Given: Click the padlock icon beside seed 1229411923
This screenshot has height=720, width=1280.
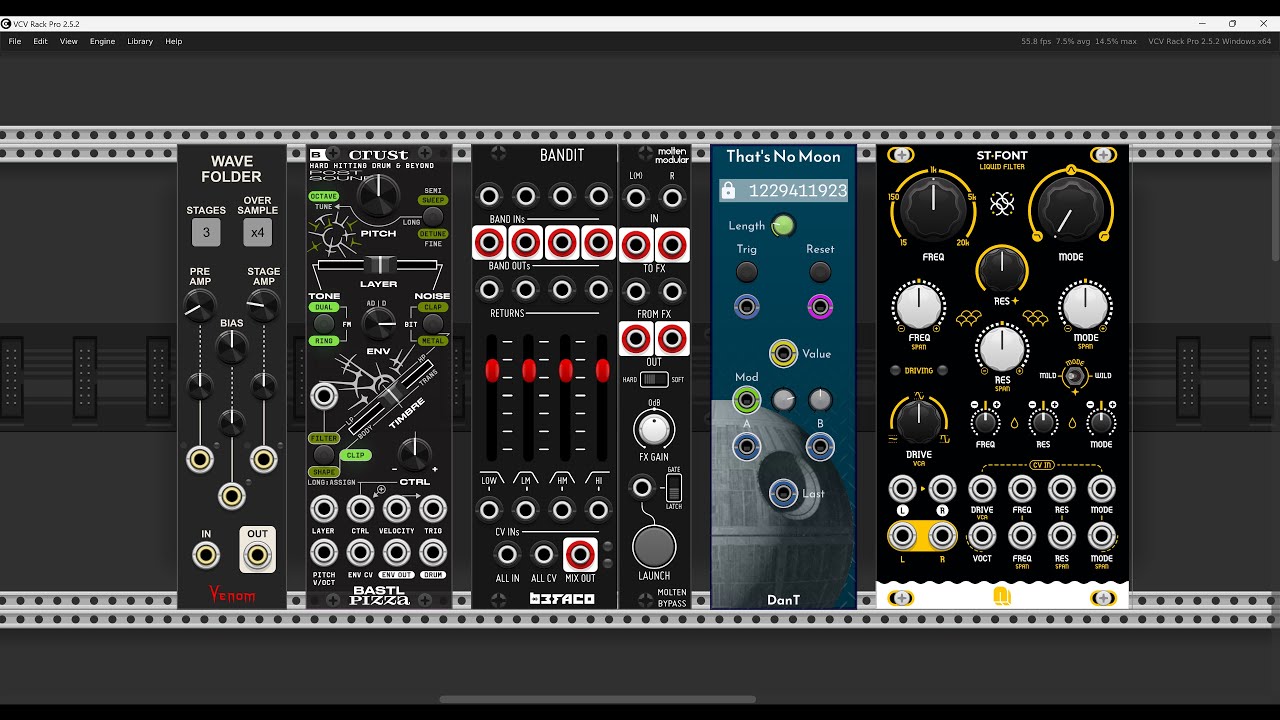Looking at the screenshot, I should click(x=728, y=190).
